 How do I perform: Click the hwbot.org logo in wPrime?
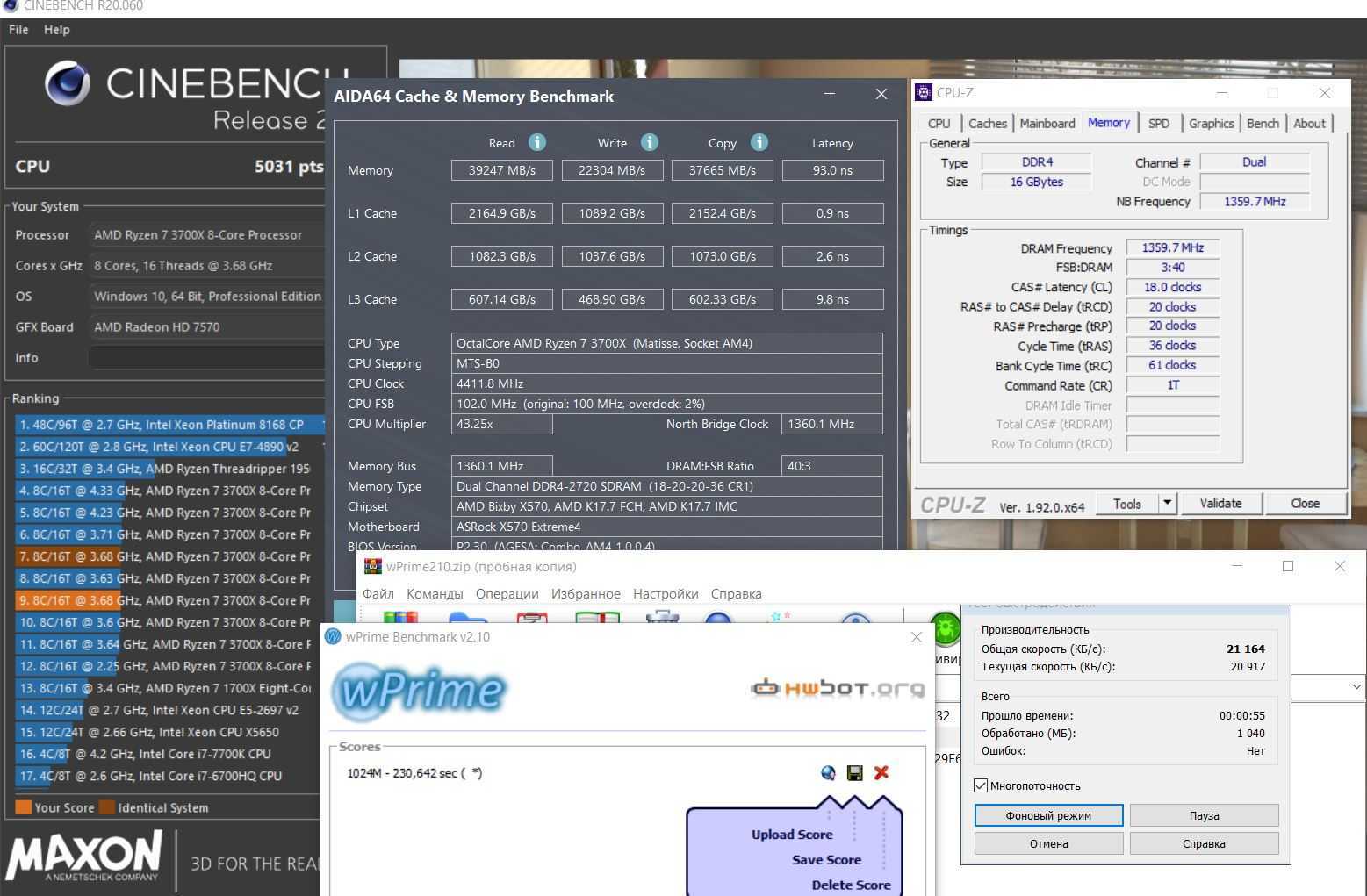coord(838,688)
